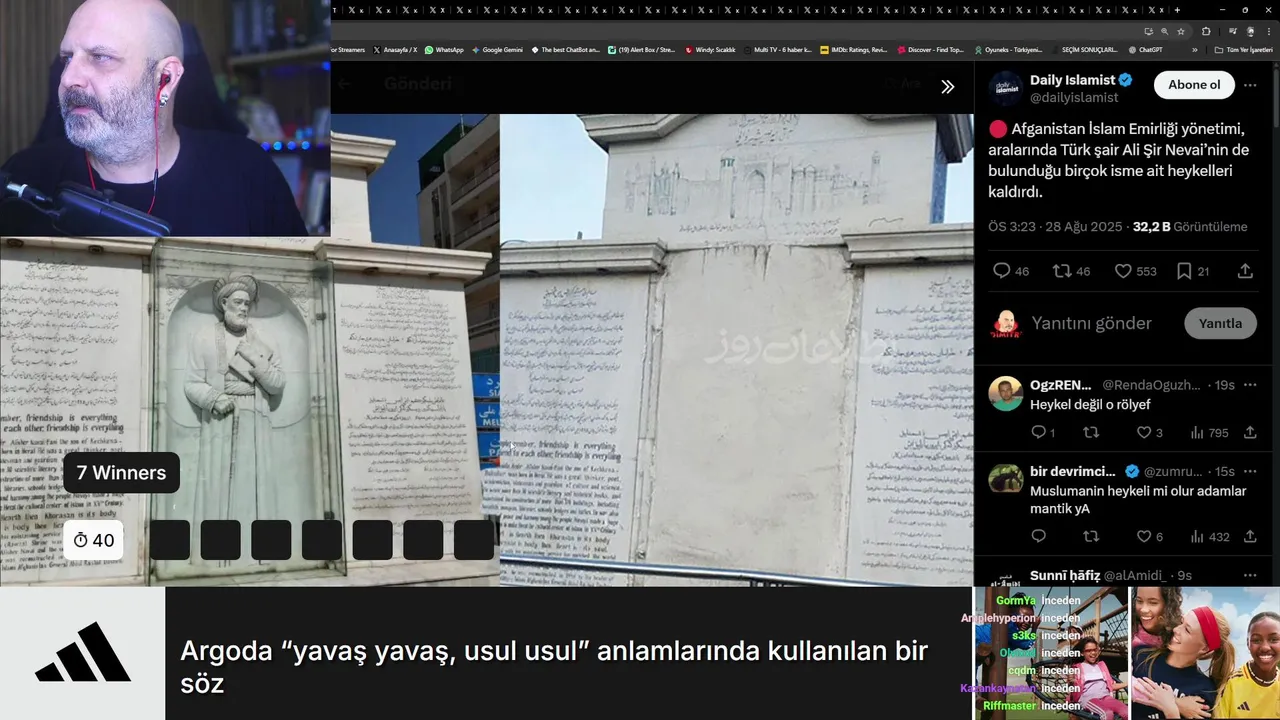Click the comment text Heykel değil o rölyef
The image size is (1280, 720).
click(1090, 405)
